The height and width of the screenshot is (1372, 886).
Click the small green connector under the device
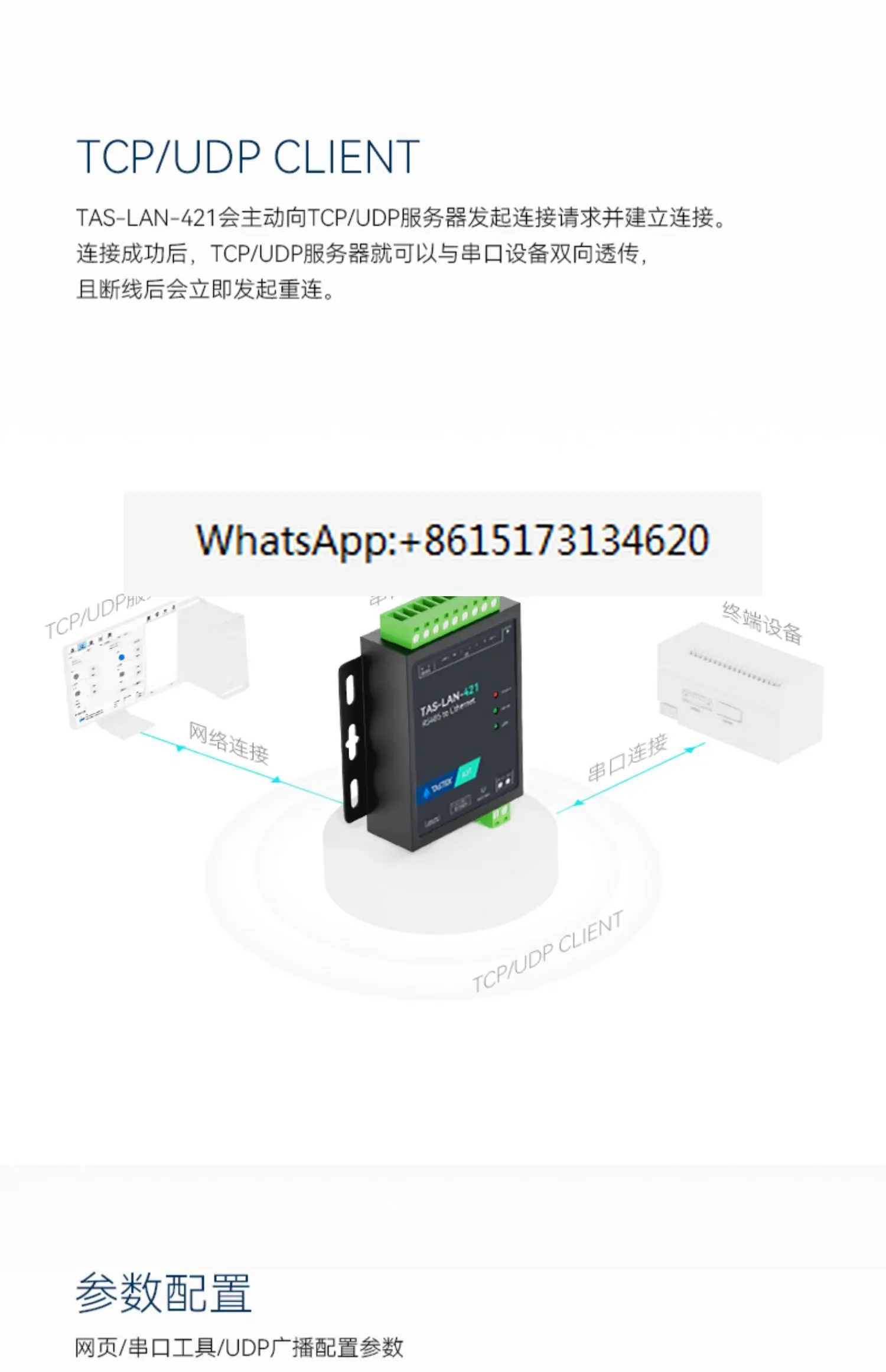[x=494, y=815]
